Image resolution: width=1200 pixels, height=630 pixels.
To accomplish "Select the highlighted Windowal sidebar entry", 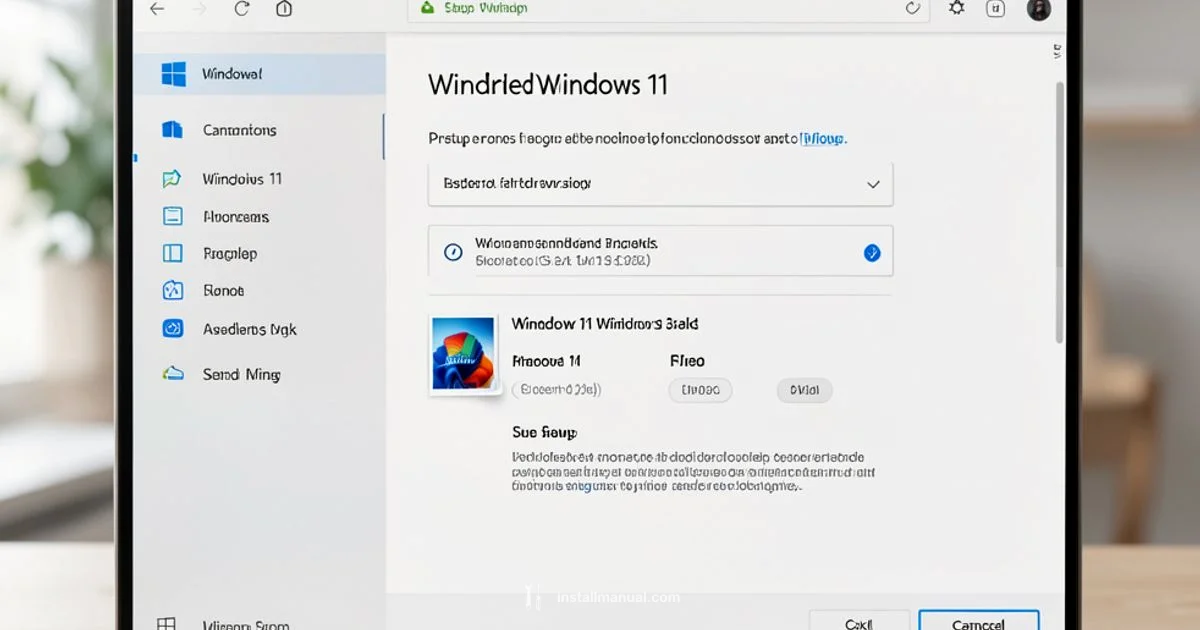I will click(x=232, y=73).
